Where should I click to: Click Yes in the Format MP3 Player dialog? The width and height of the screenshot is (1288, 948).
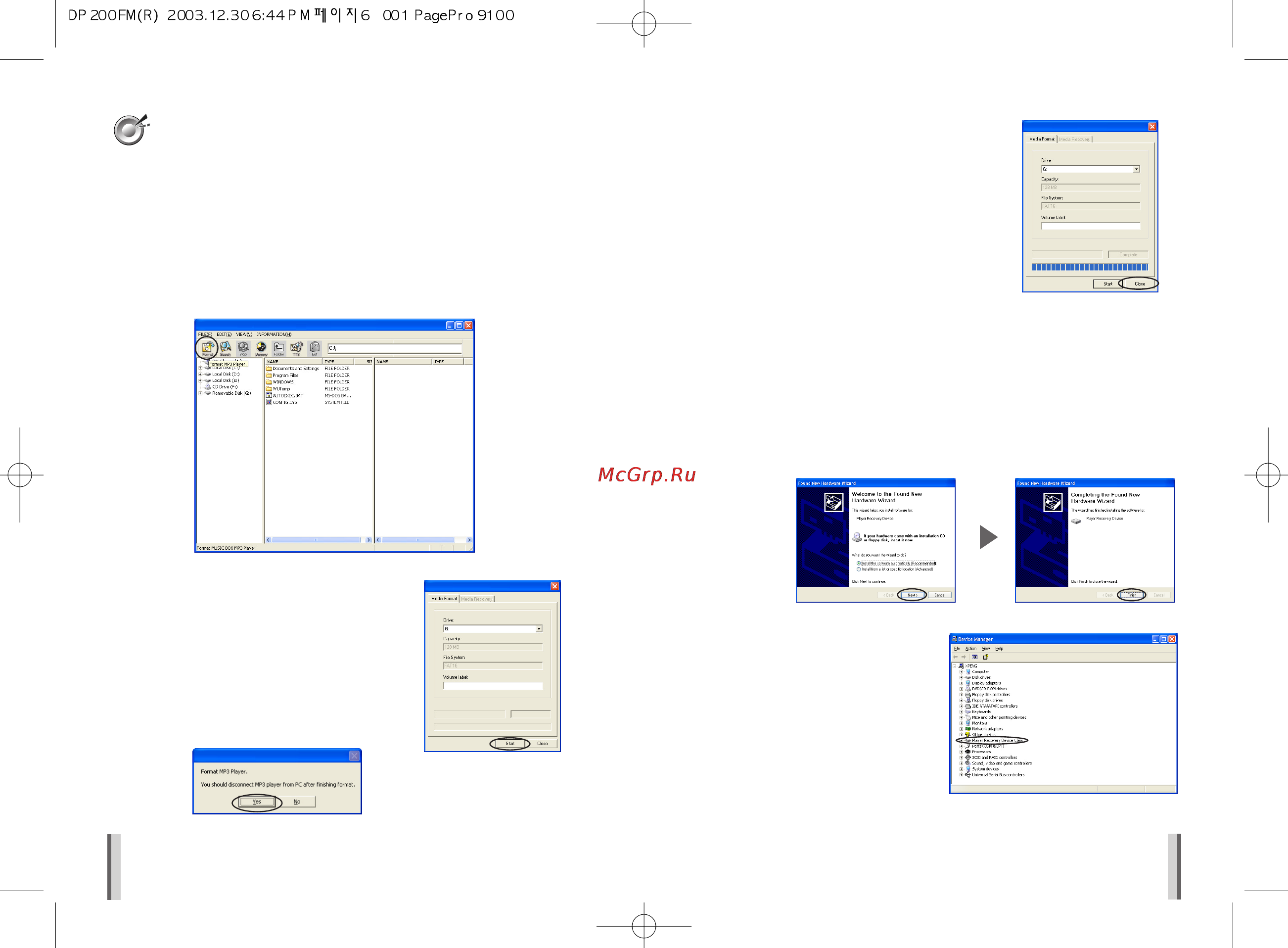[x=257, y=802]
